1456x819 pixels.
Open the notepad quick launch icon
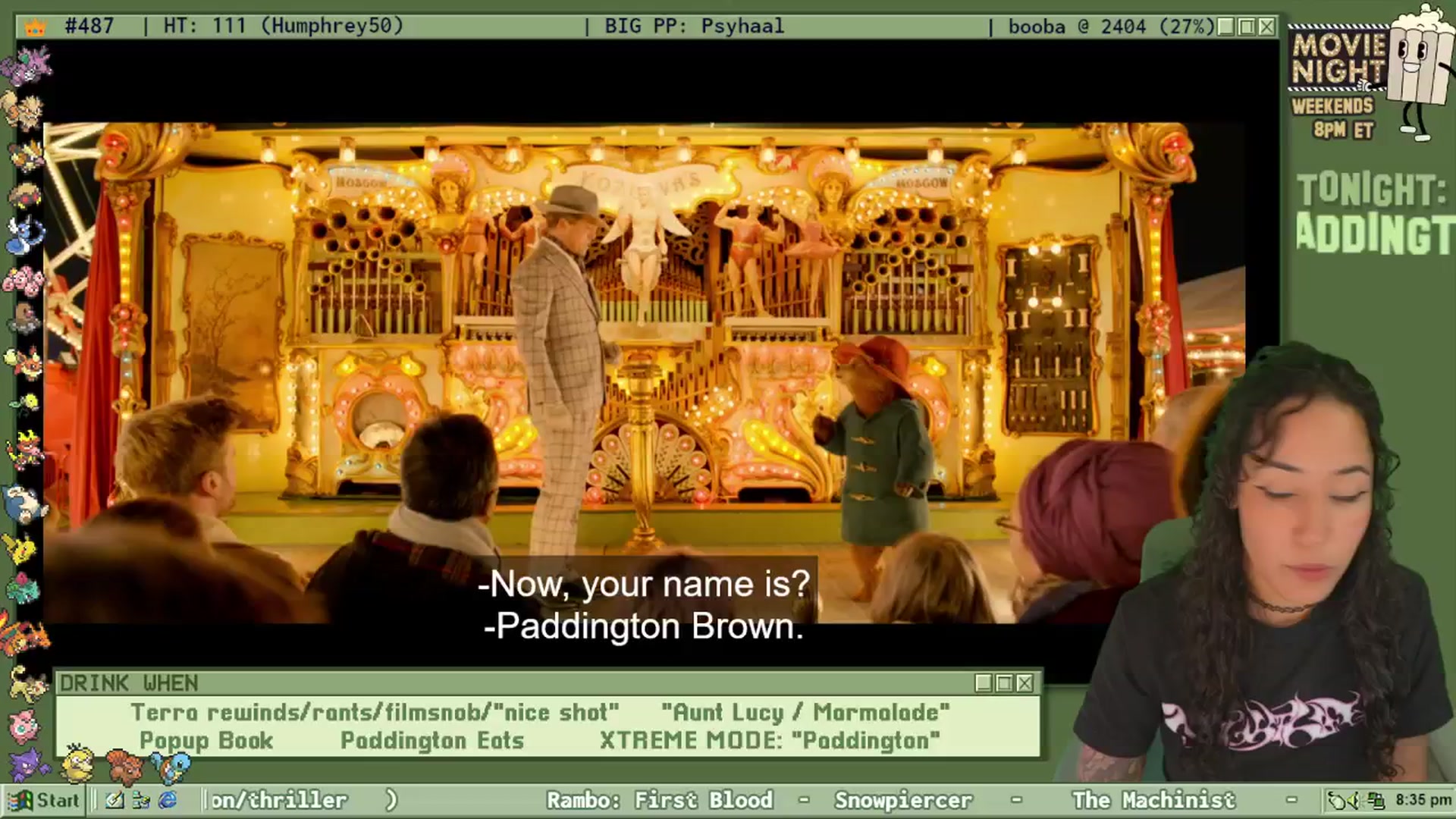[x=115, y=800]
